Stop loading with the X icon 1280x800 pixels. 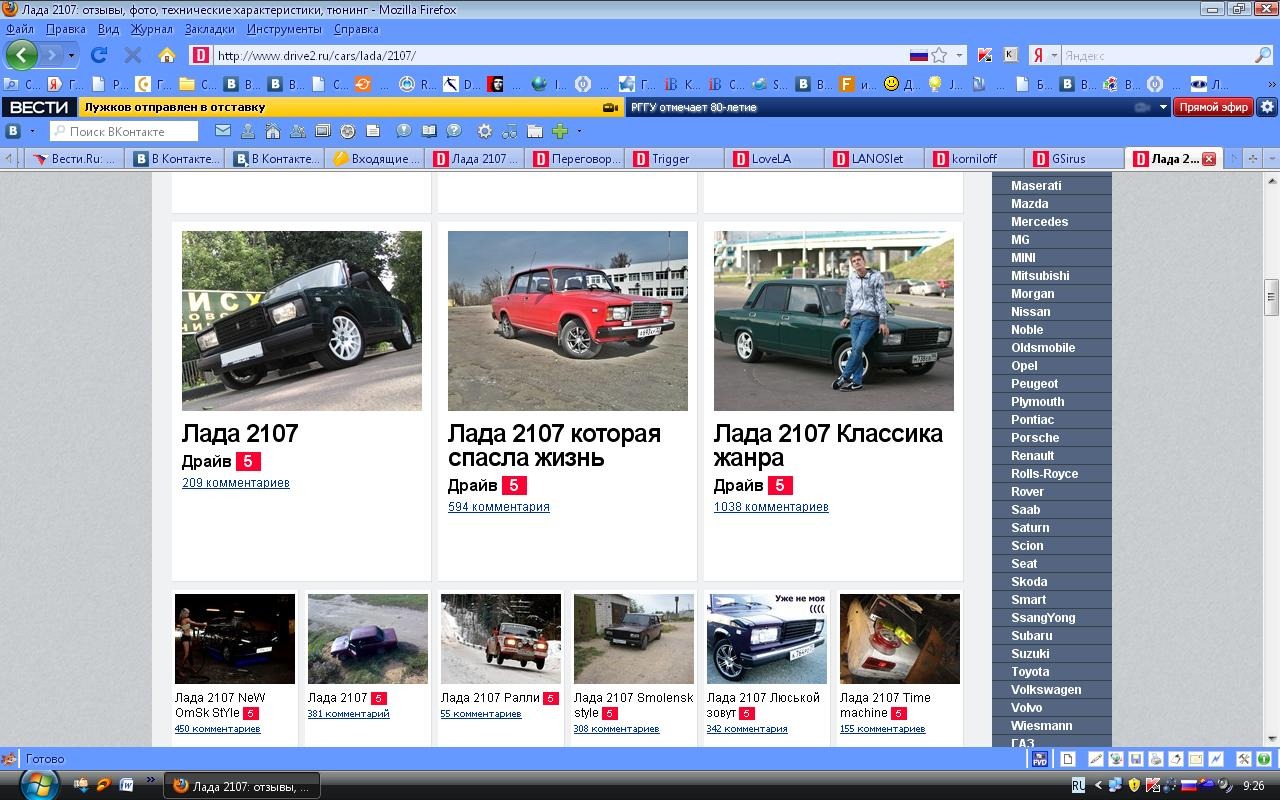click(132, 55)
